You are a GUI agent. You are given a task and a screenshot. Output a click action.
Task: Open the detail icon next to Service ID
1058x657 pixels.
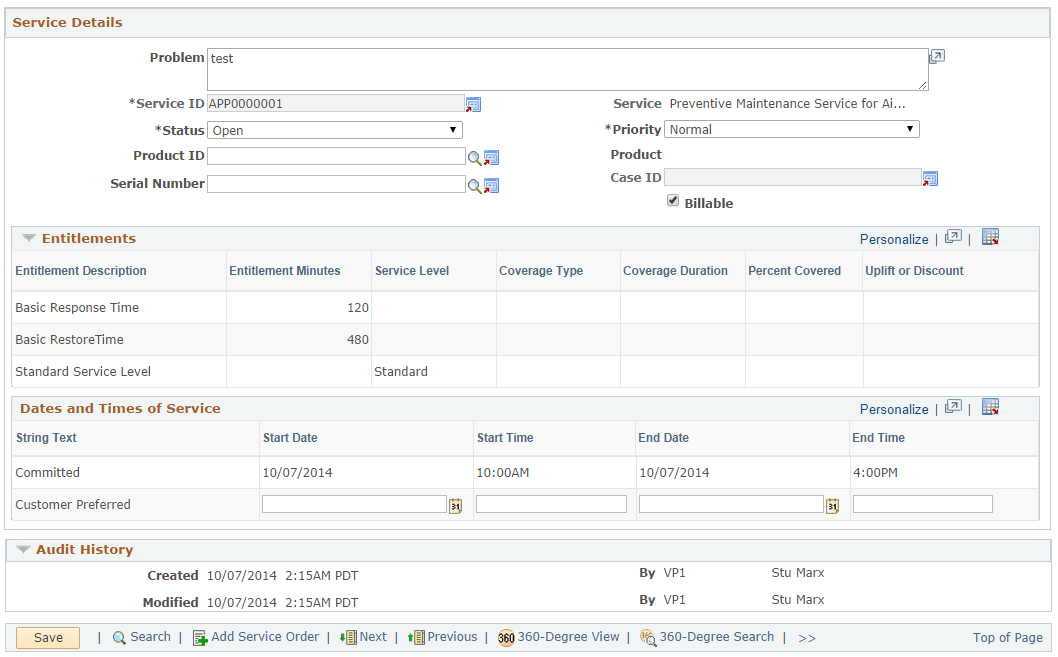(x=473, y=104)
